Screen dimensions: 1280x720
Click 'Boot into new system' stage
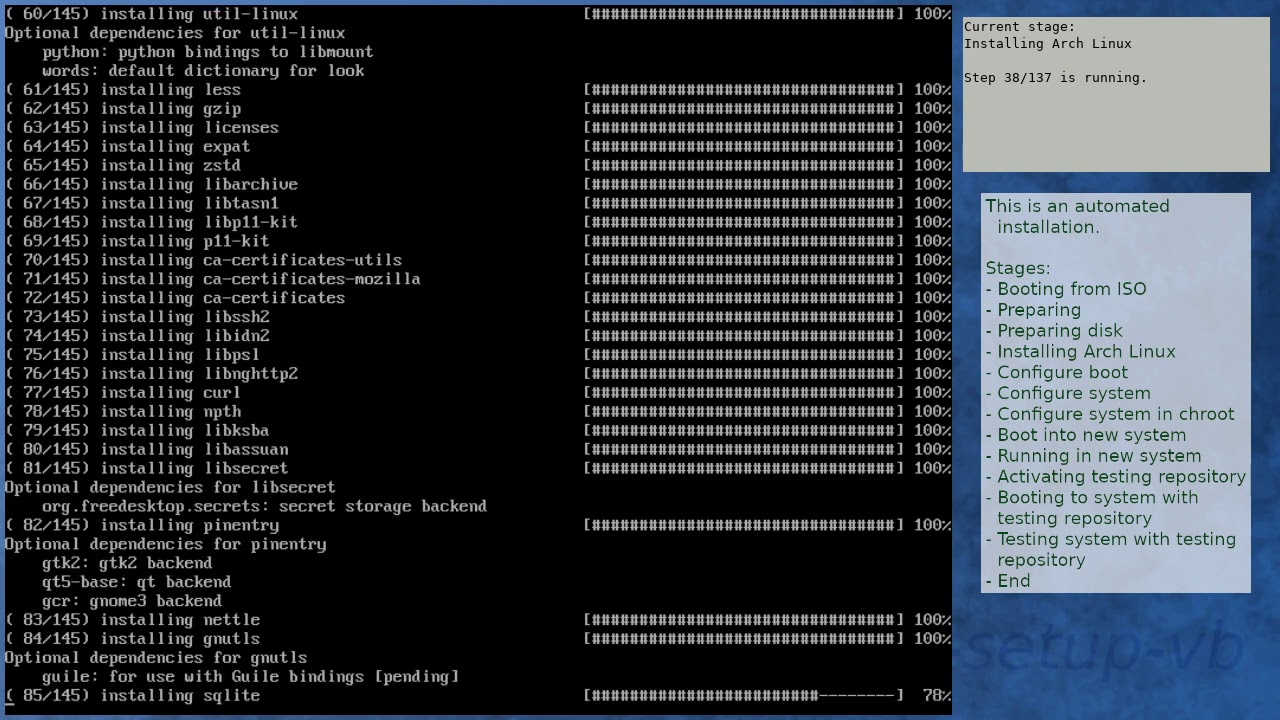1086,435
